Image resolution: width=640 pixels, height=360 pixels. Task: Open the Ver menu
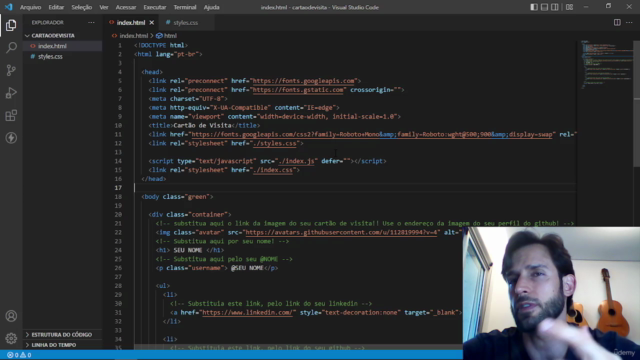[104, 7]
